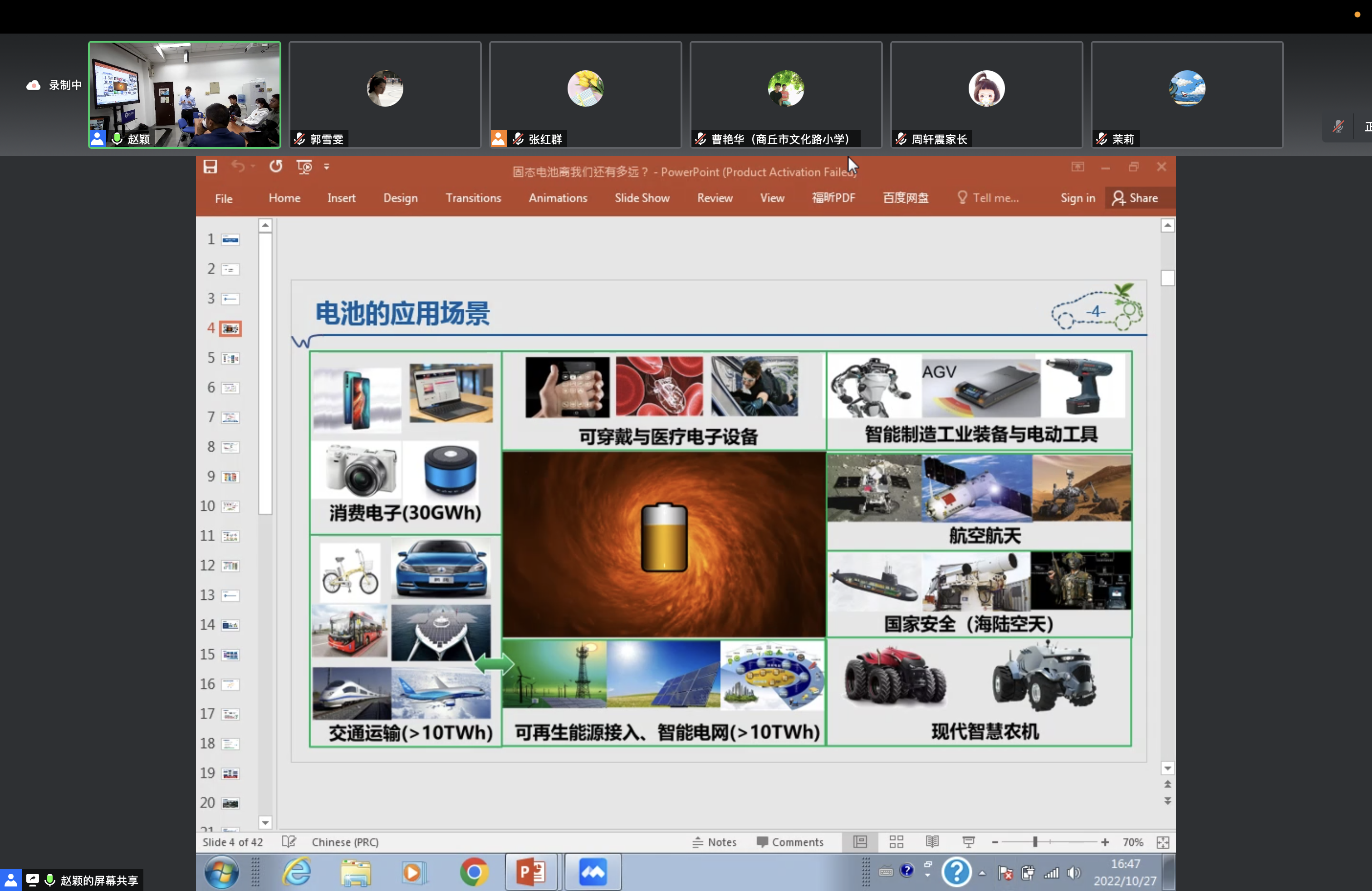This screenshot has width=1372, height=891.
Task: Open the File menu
Action: [x=224, y=198]
